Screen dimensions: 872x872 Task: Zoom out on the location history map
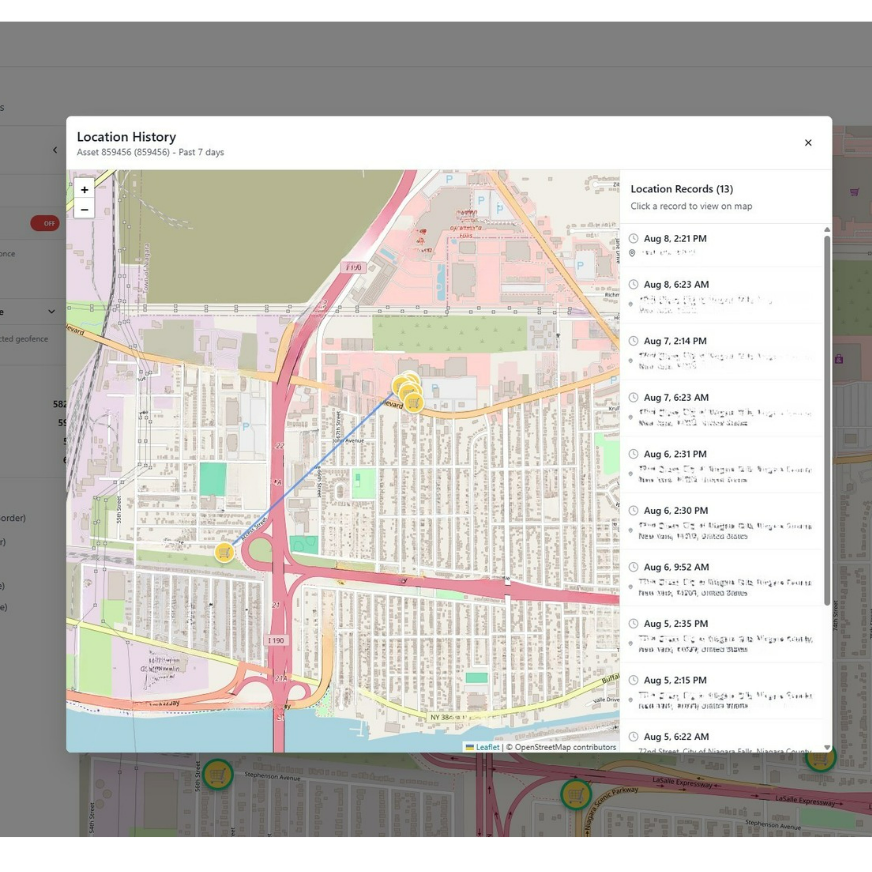click(84, 209)
